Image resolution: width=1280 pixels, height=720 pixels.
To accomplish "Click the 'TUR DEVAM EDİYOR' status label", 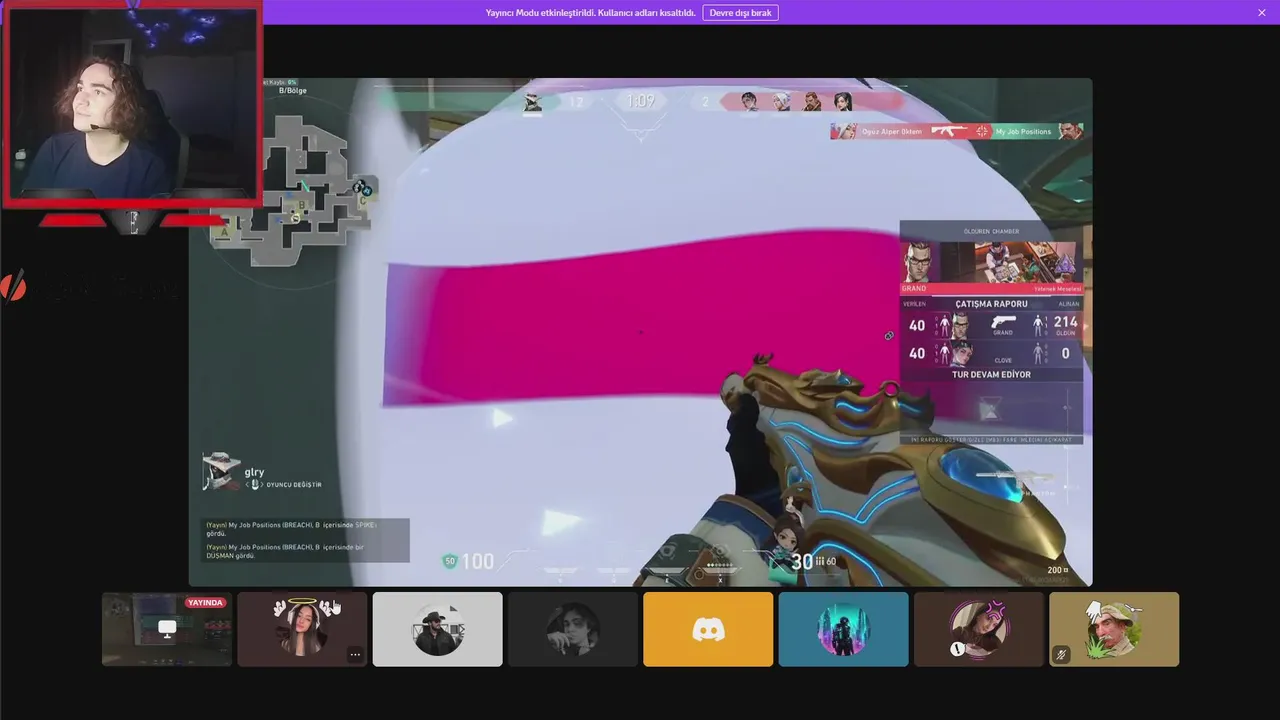I will (991, 375).
